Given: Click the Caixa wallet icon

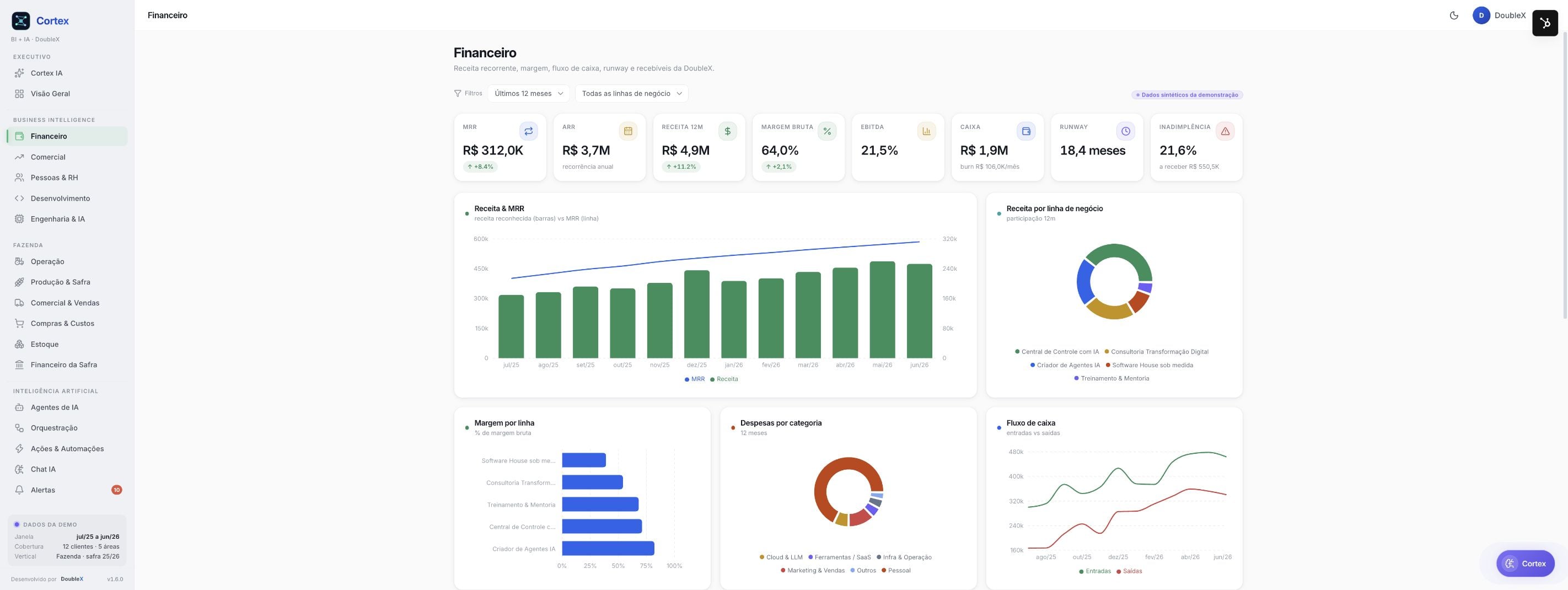Looking at the screenshot, I should (x=1025, y=131).
